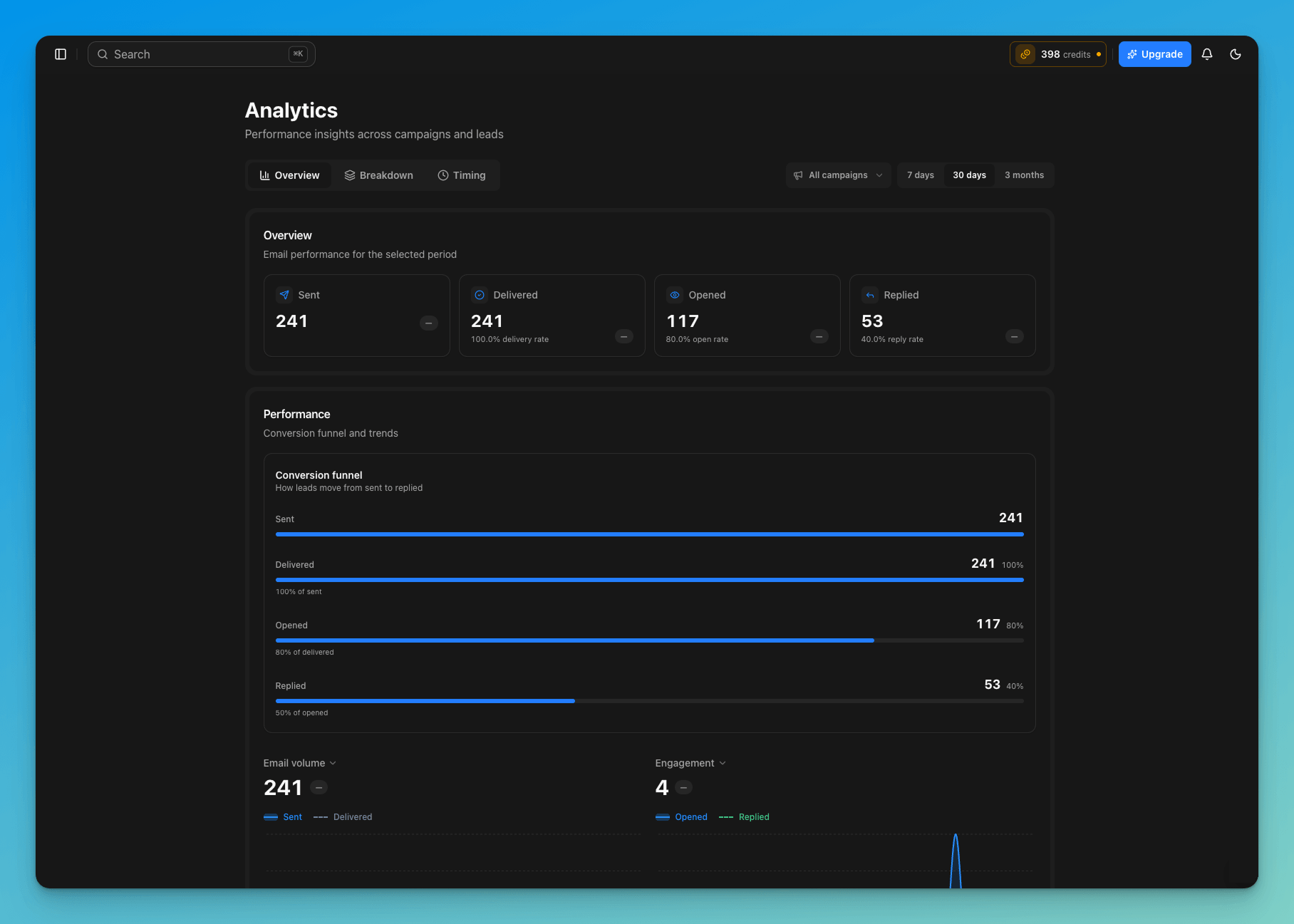Image resolution: width=1294 pixels, height=924 pixels.
Task: Switch to the Breakdown tab
Action: [x=378, y=175]
